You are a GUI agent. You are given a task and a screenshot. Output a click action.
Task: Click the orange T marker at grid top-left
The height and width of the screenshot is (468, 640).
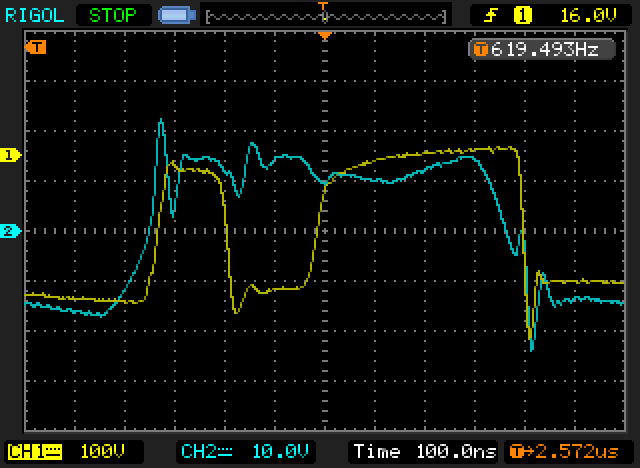pos(37,47)
